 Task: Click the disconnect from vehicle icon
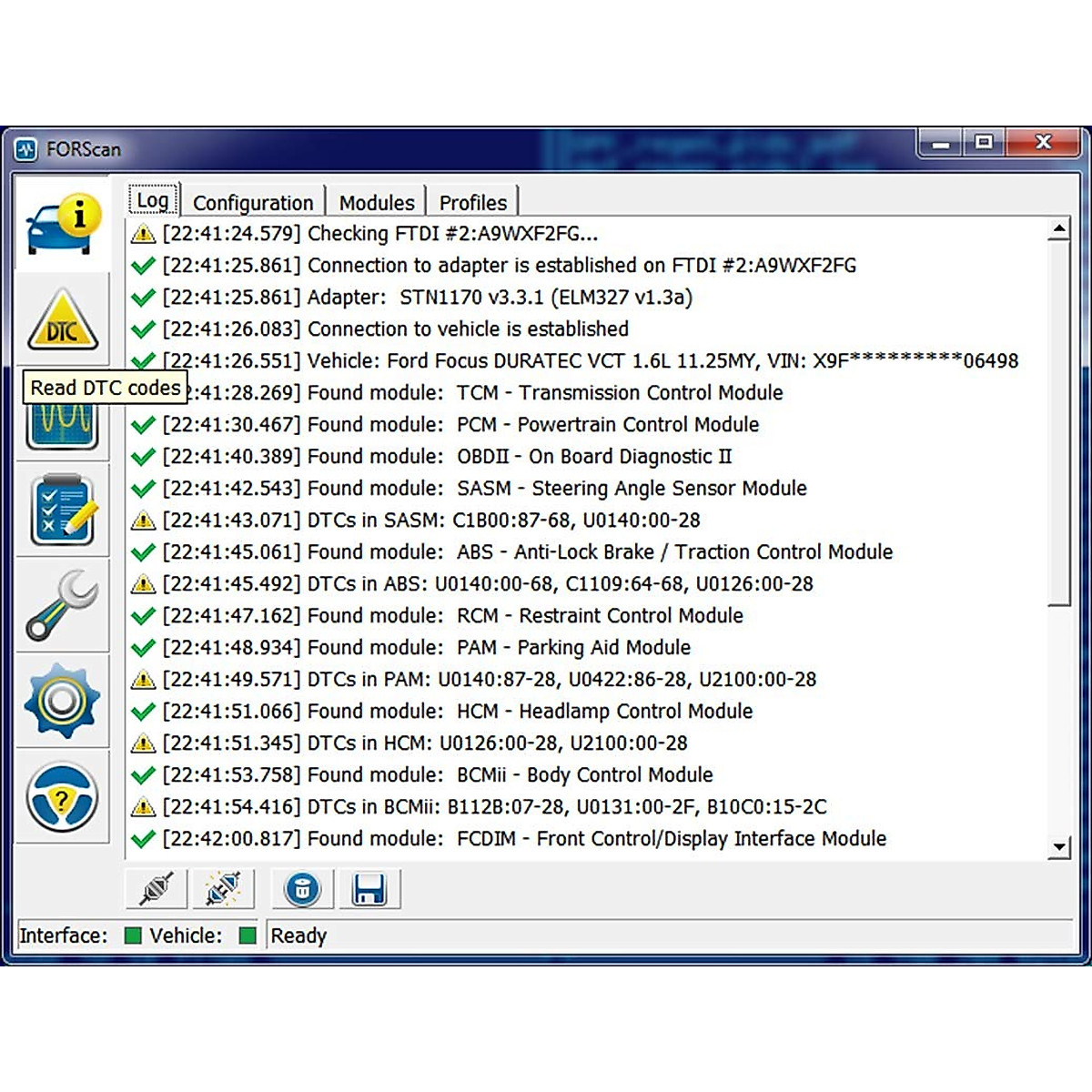click(223, 889)
